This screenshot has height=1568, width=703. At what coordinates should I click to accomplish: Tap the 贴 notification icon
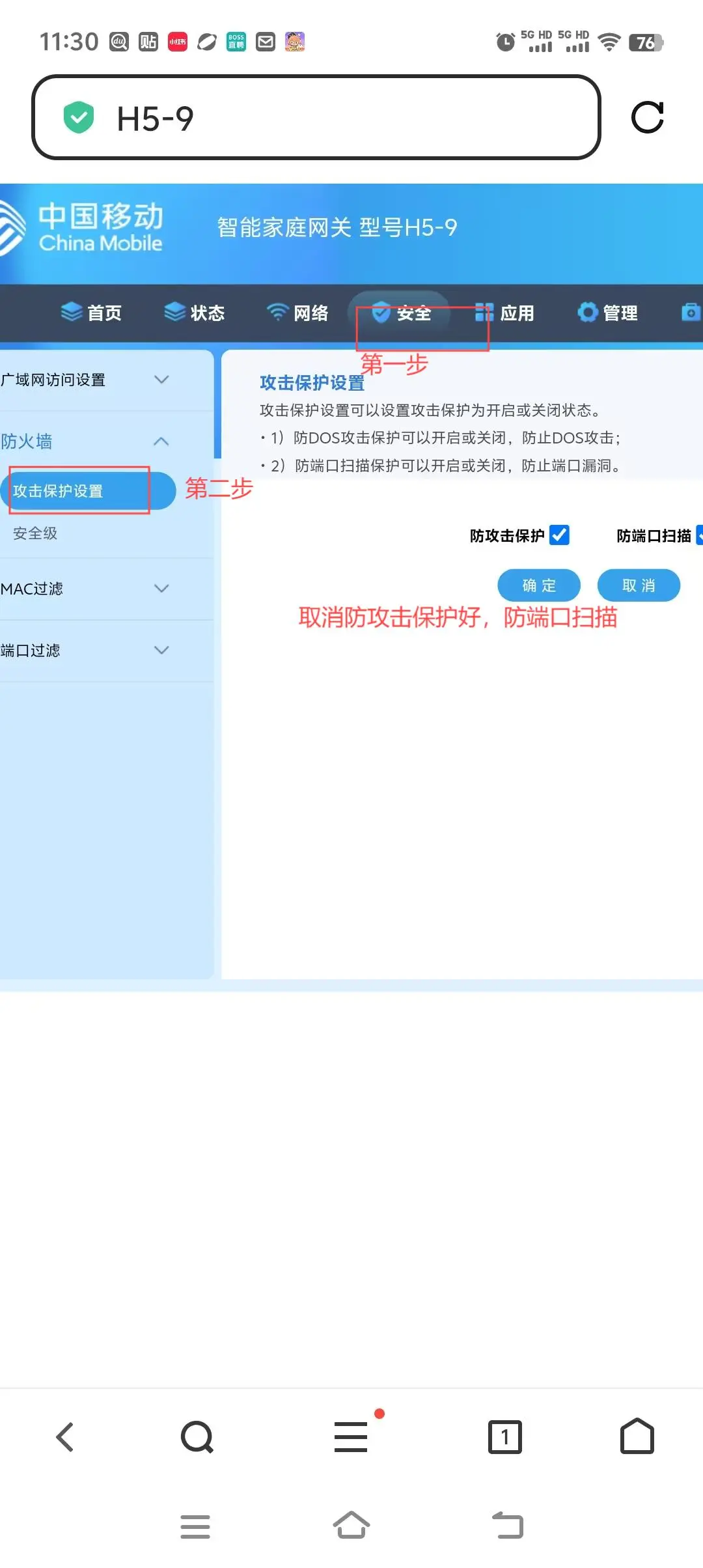(148, 42)
